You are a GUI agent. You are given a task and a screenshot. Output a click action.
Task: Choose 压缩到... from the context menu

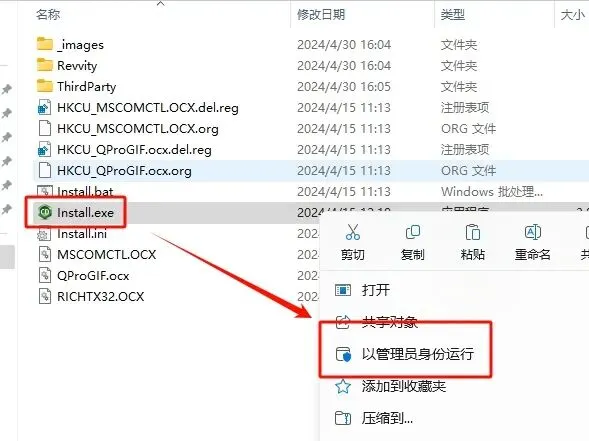(387, 418)
